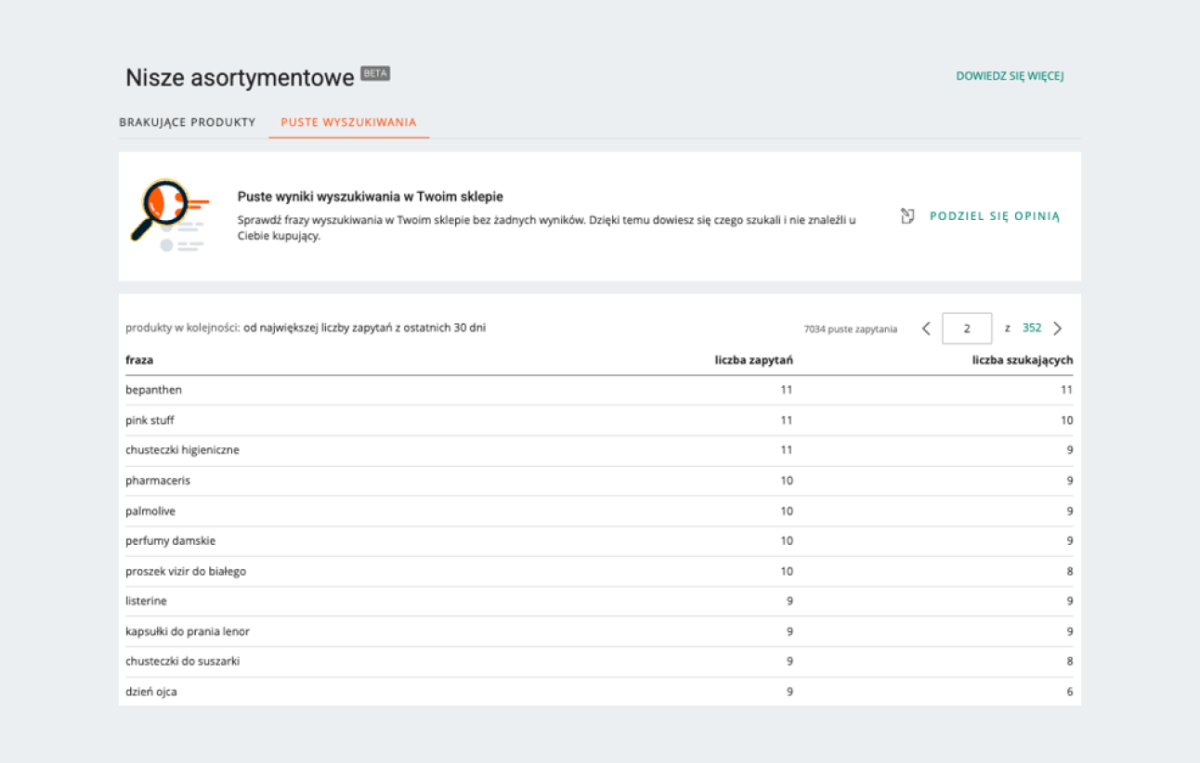Select the pink stuff phrase row
Viewport: 1200px width, 763px height.
150,420
